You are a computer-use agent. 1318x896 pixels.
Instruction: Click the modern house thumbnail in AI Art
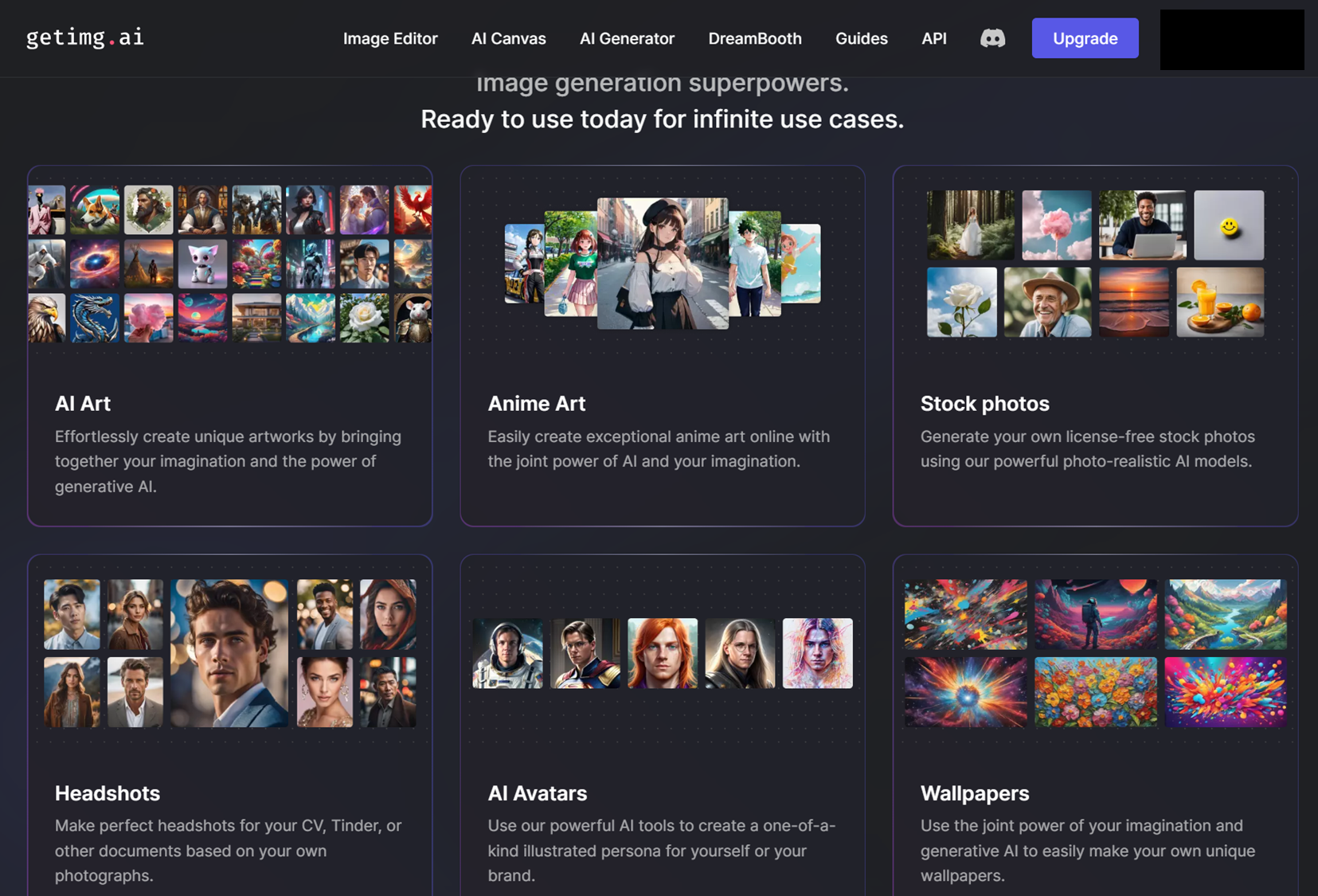click(256, 318)
